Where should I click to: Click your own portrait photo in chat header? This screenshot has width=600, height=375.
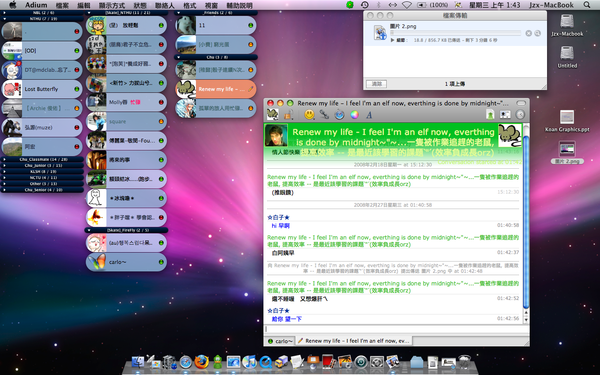click(276, 135)
